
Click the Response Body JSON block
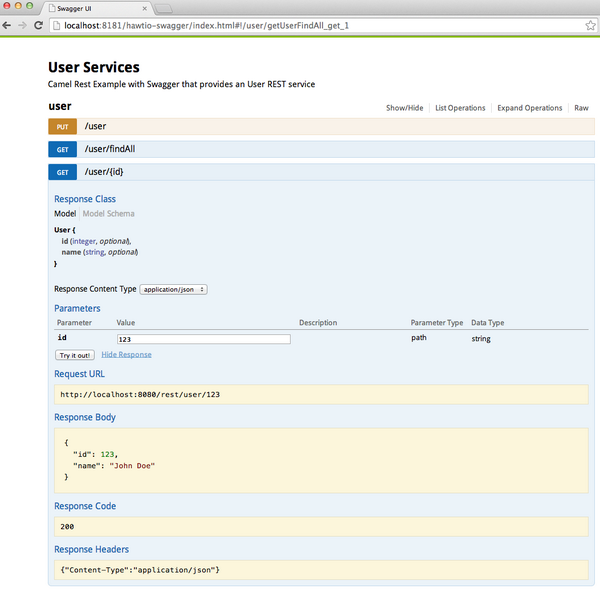point(321,460)
